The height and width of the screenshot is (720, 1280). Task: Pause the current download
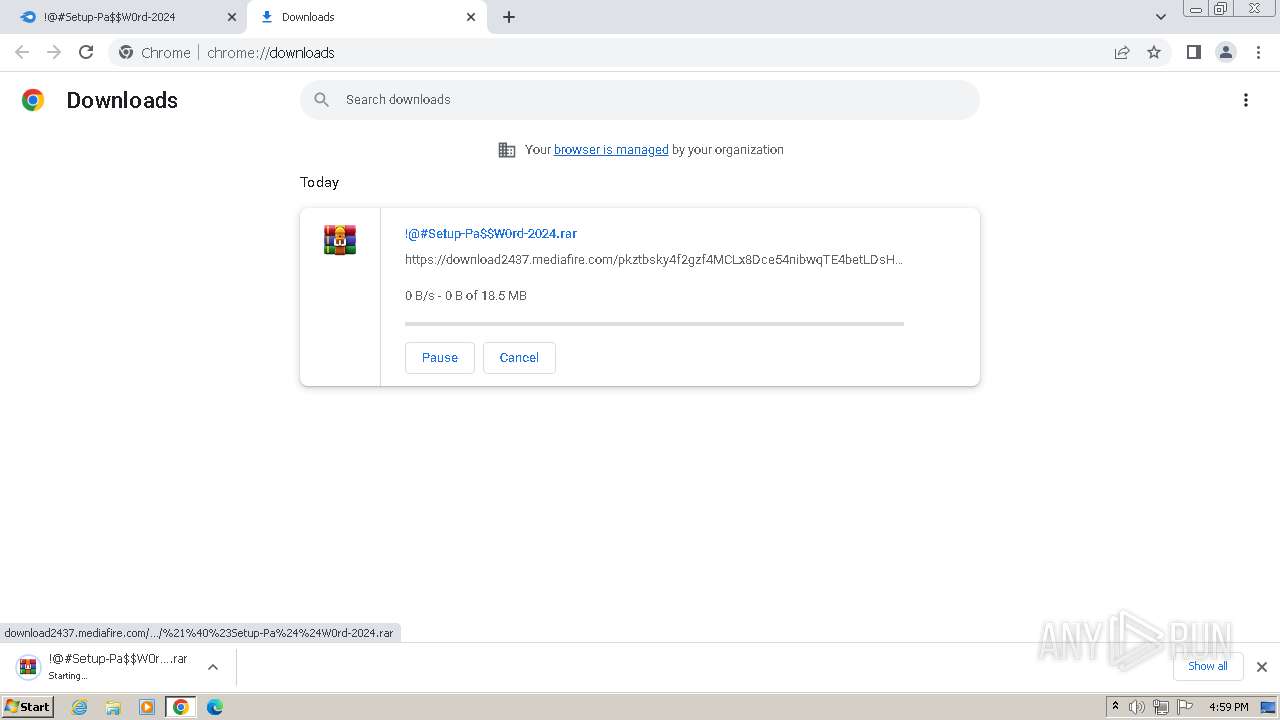440,358
